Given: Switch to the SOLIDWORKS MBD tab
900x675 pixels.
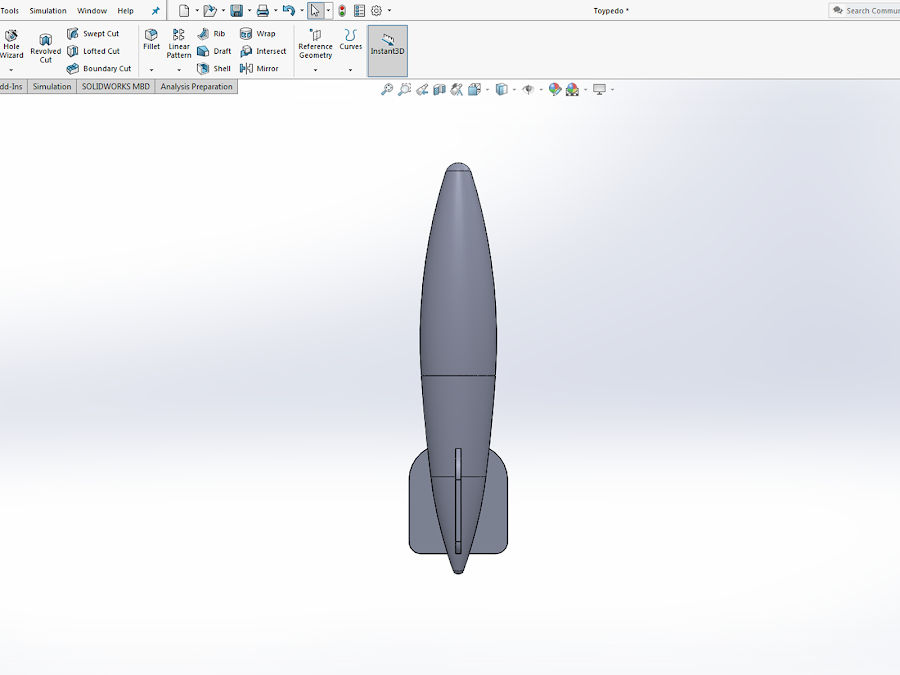Looking at the screenshot, I should (x=115, y=87).
